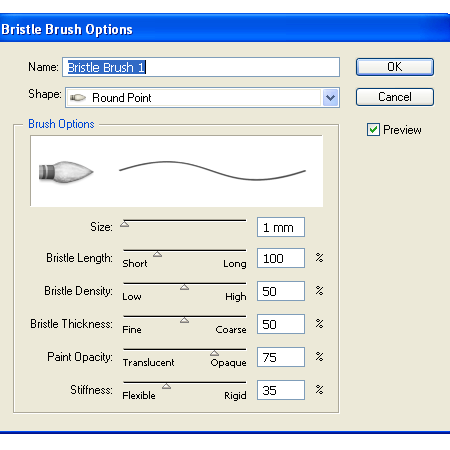Click the Bristle Density slider handle
This screenshot has width=450, height=450.
(184, 287)
